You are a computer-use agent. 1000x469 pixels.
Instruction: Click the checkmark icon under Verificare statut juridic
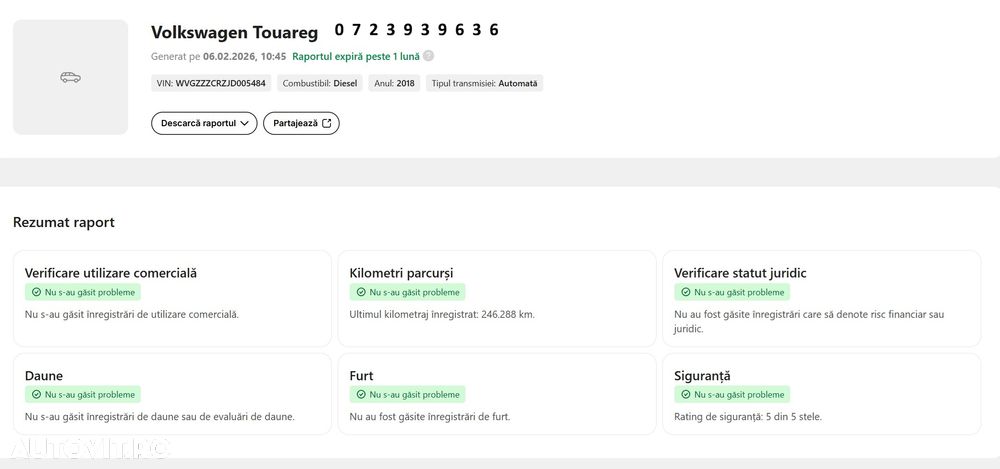pyautogui.click(x=686, y=293)
